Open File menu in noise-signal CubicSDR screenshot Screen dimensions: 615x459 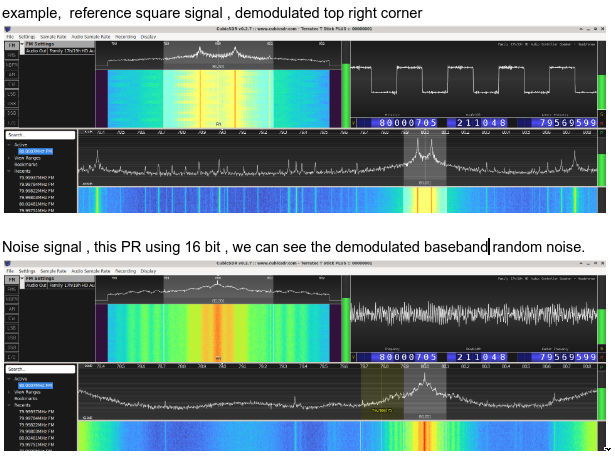tap(10, 271)
